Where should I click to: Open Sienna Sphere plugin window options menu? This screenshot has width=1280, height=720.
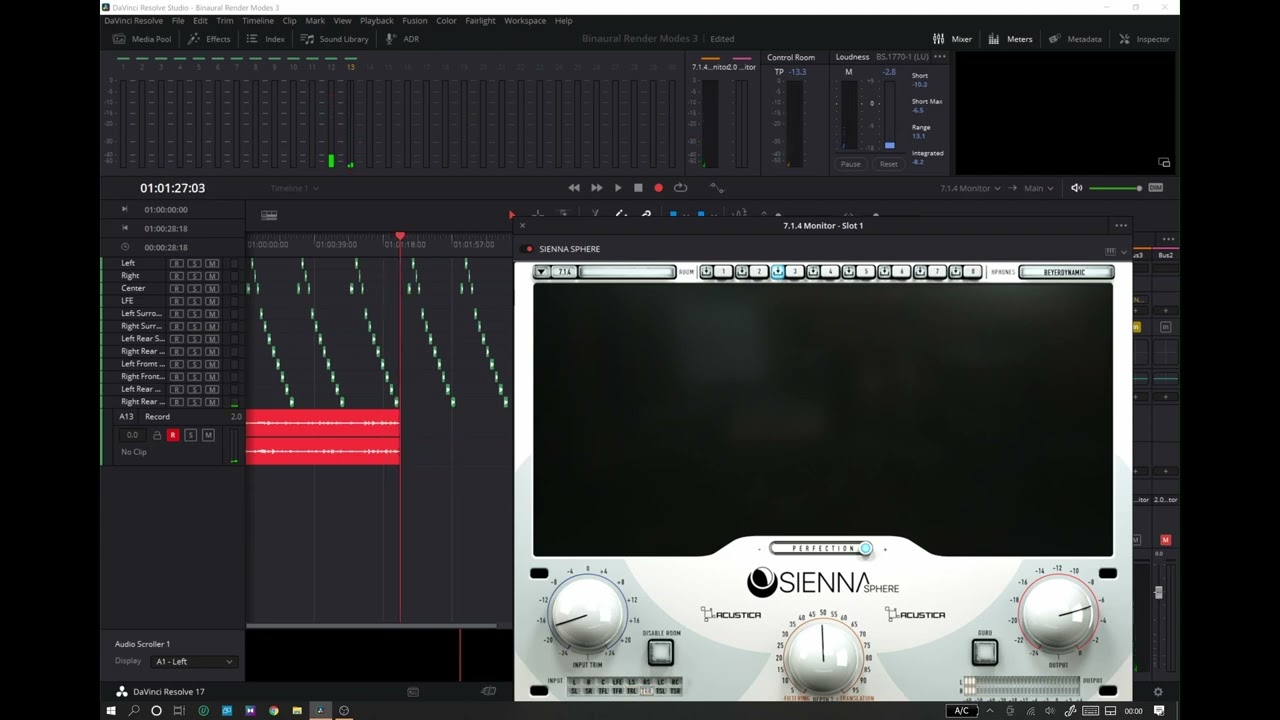(1121, 225)
